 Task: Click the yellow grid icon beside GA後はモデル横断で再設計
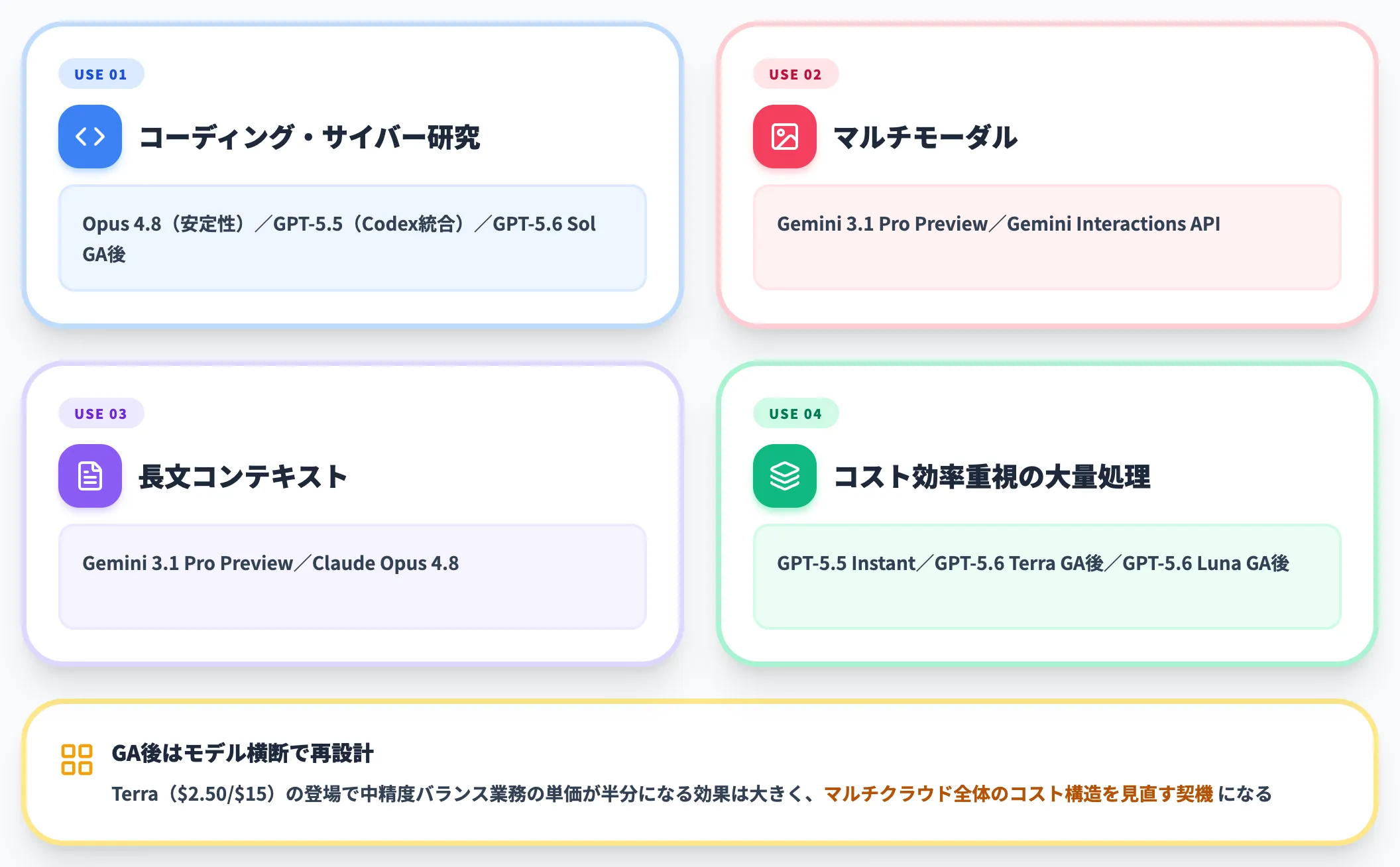click(x=77, y=760)
